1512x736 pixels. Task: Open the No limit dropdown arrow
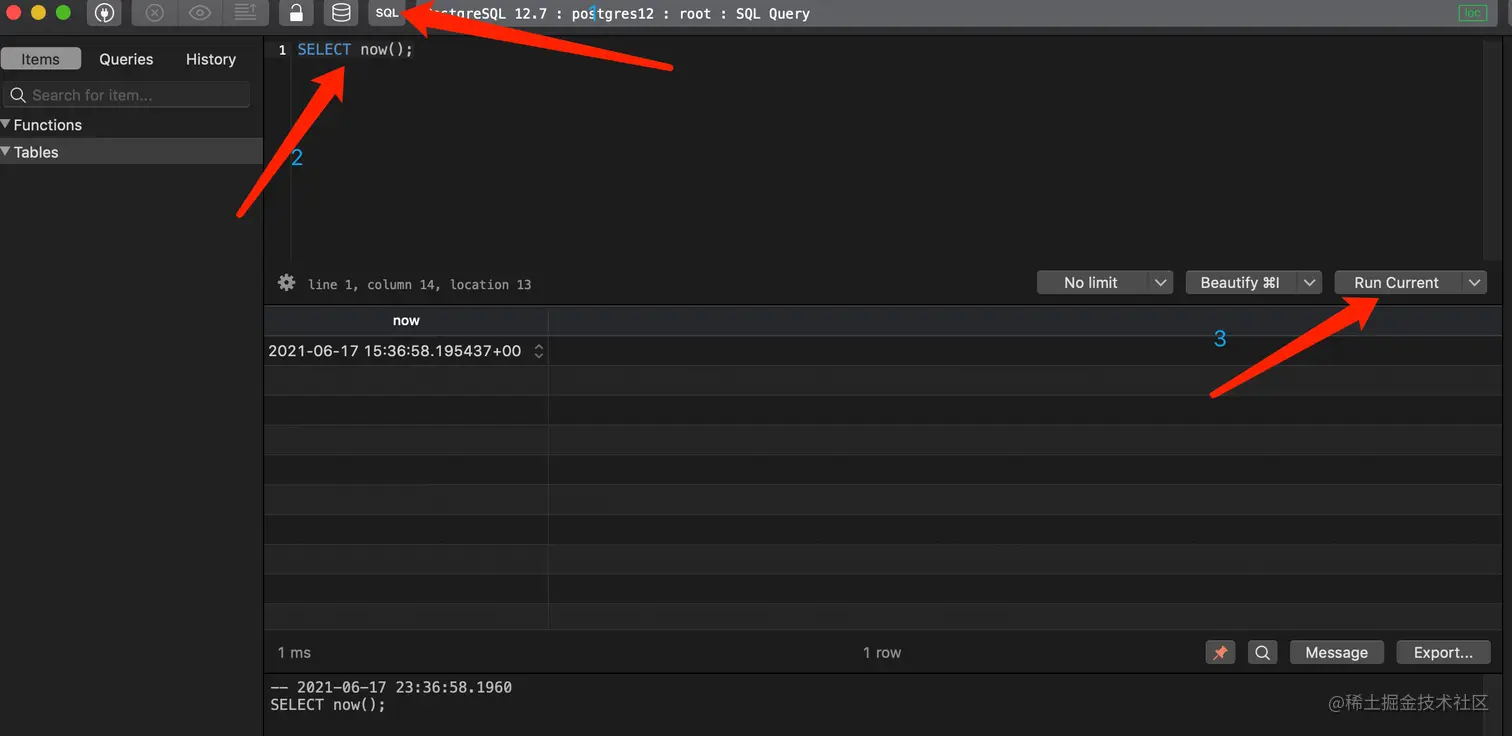[x=1160, y=283]
